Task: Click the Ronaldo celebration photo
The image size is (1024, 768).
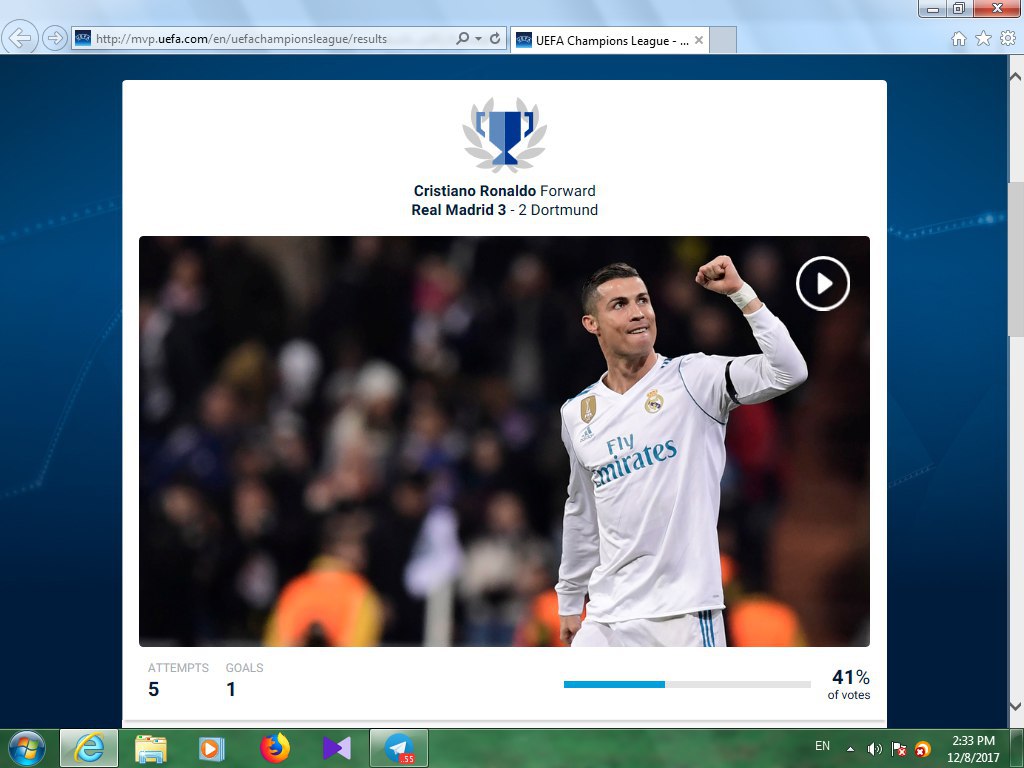Action: pyautogui.click(x=504, y=441)
